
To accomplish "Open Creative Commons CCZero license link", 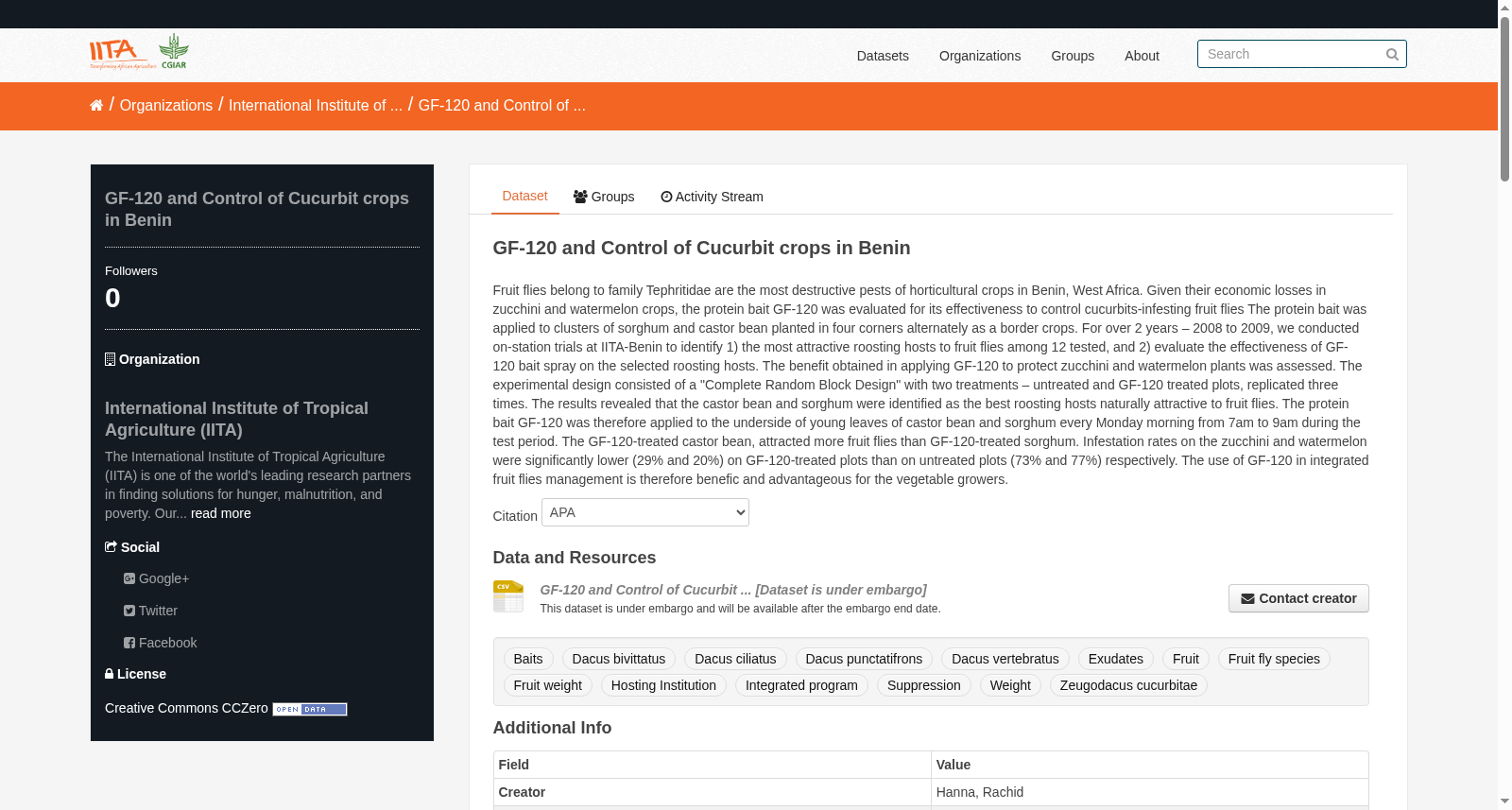I will tap(186, 708).
